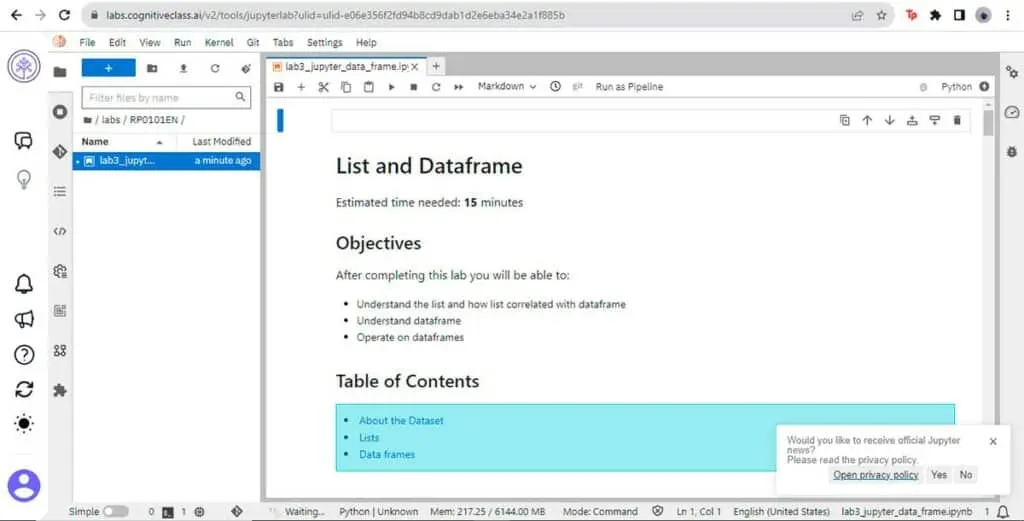Follow the Lists link
This screenshot has height=521, width=1024.
point(369,437)
